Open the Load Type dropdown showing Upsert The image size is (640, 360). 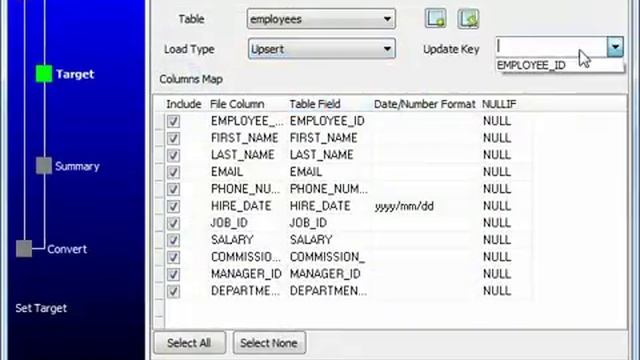[x=321, y=49]
